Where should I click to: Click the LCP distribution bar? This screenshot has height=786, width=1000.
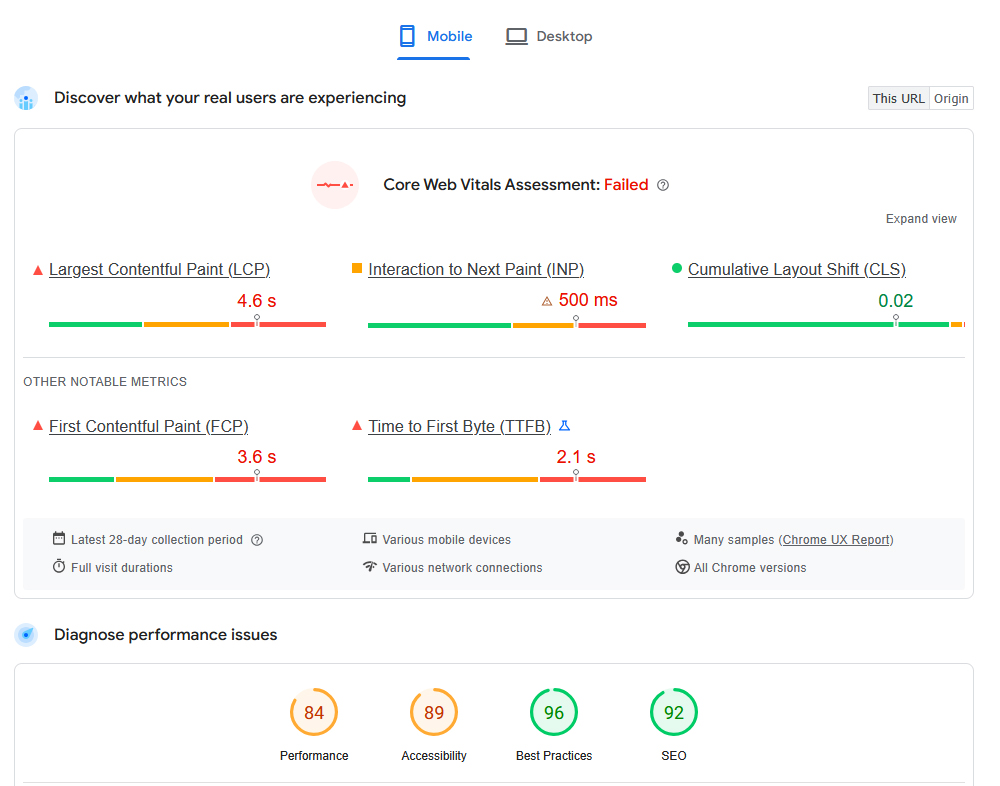coord(187,324)
